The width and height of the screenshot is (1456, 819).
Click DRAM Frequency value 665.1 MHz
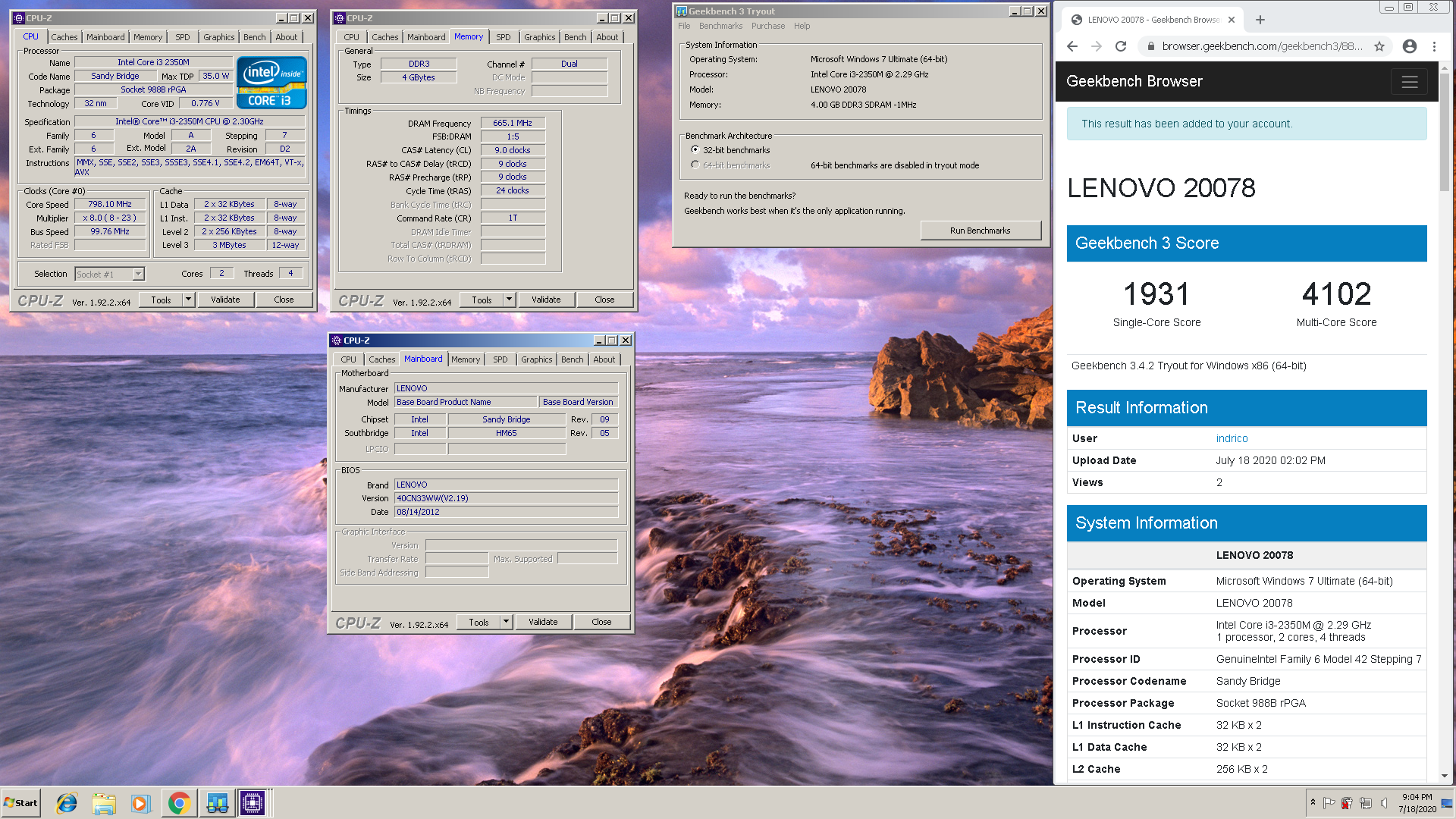pos(513,123)
